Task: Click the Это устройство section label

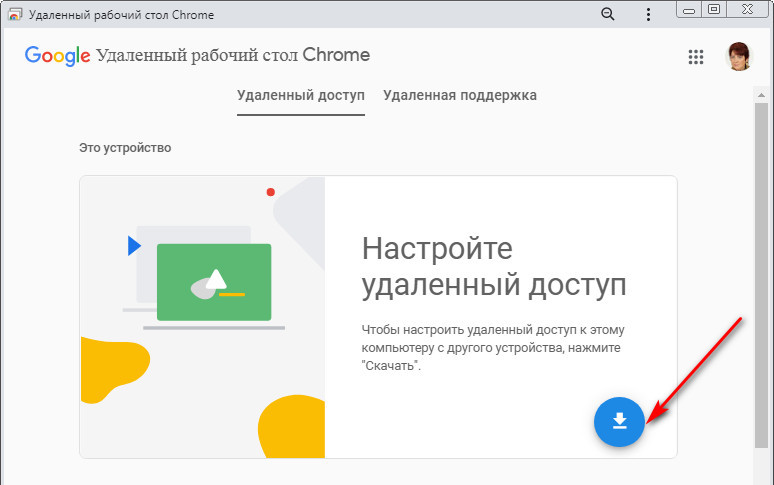Action: click(125, 148)
